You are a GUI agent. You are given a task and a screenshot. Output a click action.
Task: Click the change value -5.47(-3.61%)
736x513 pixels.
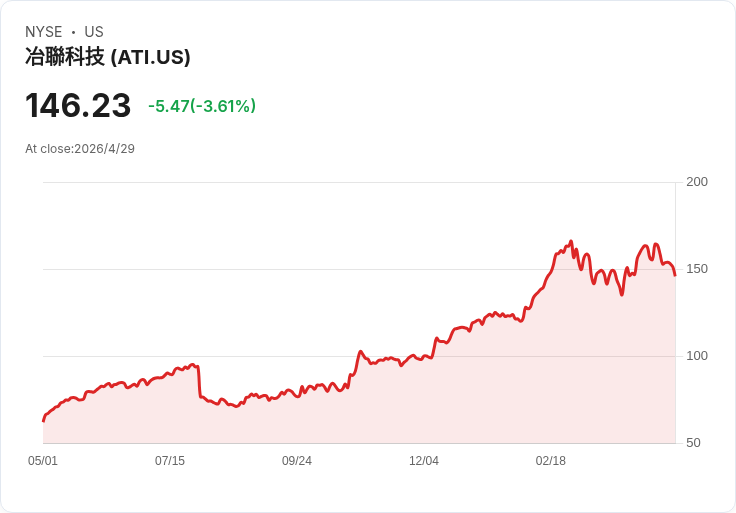coord(202,106)
